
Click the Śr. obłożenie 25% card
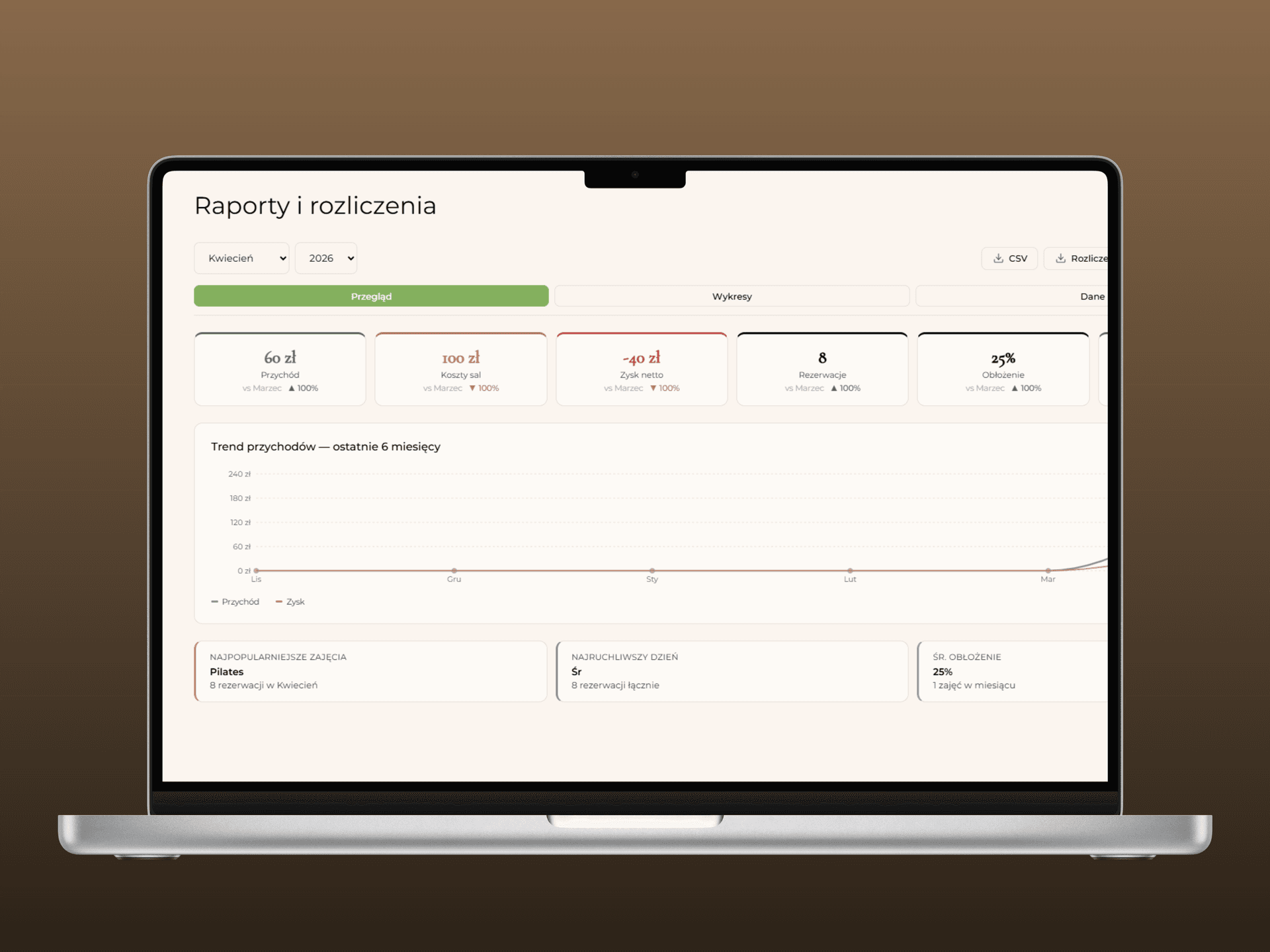tap(1013, 671)
